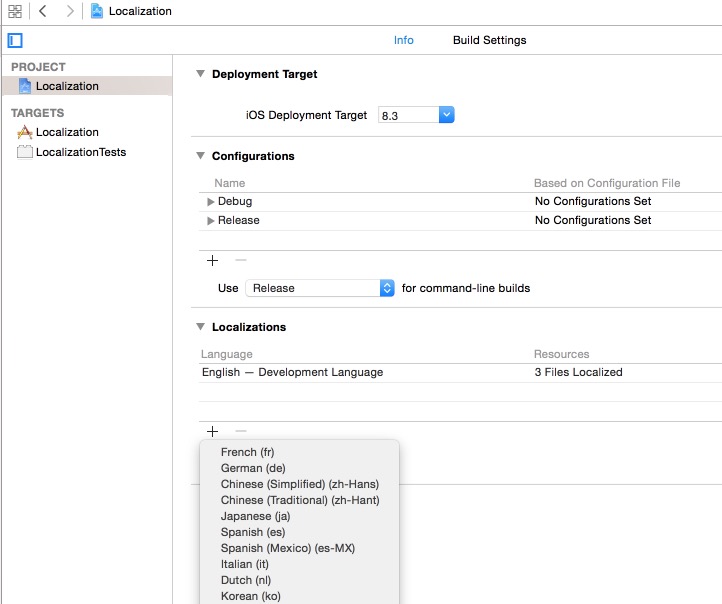Choose Korean (ko) from the menu

(x=299, y=596)
